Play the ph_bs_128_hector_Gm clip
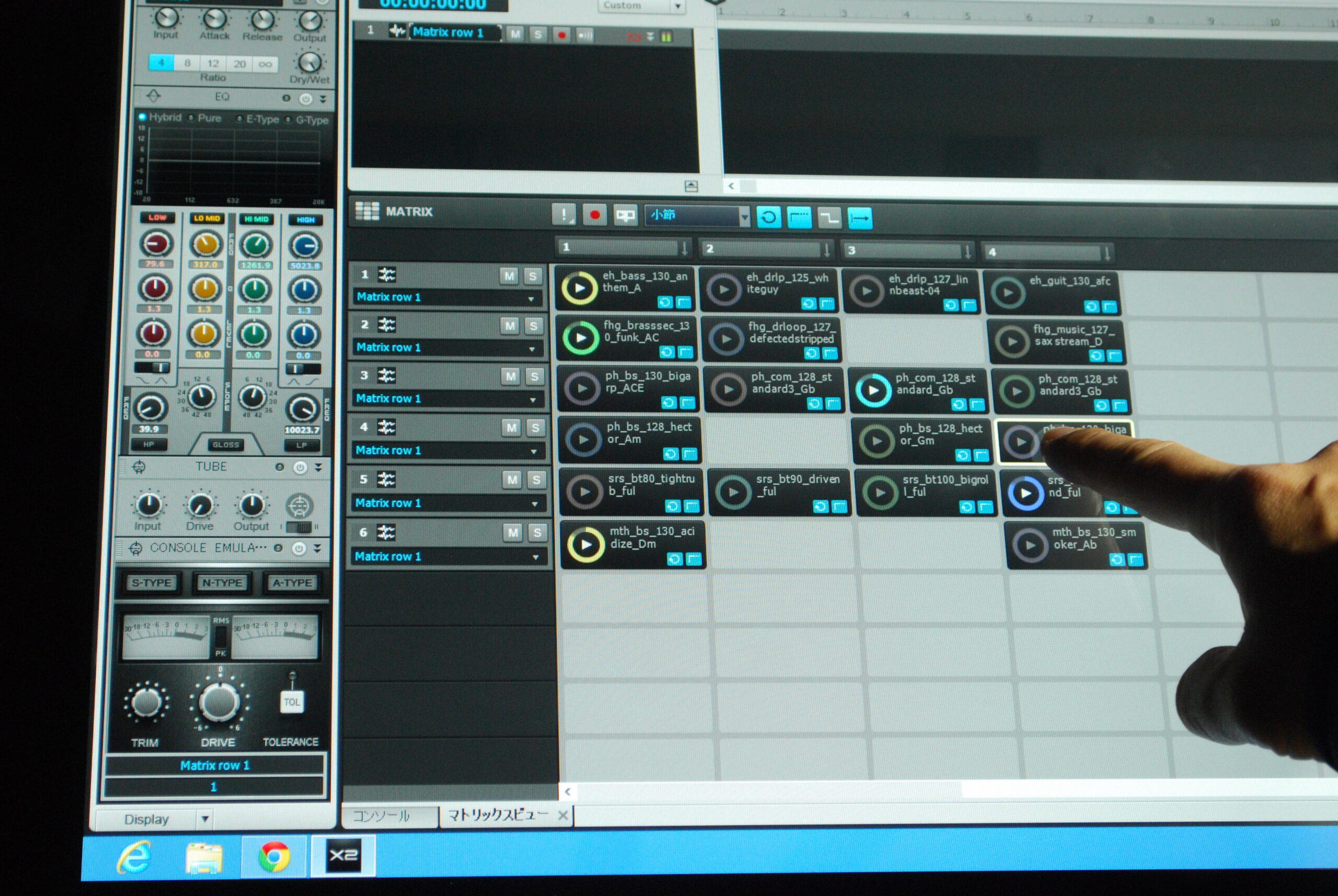This screenshot has height=896, width=1338. pyautogui.click(x=876, y=441)
